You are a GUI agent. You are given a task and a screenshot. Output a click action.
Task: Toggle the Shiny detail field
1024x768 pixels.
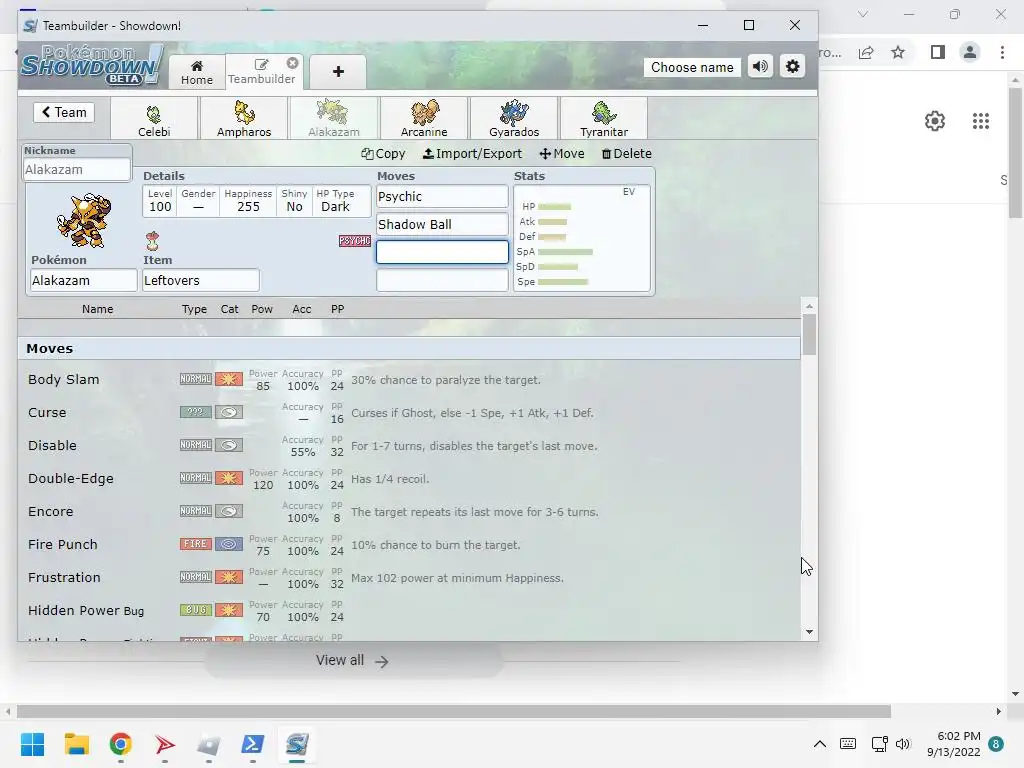tap(295, 201)
